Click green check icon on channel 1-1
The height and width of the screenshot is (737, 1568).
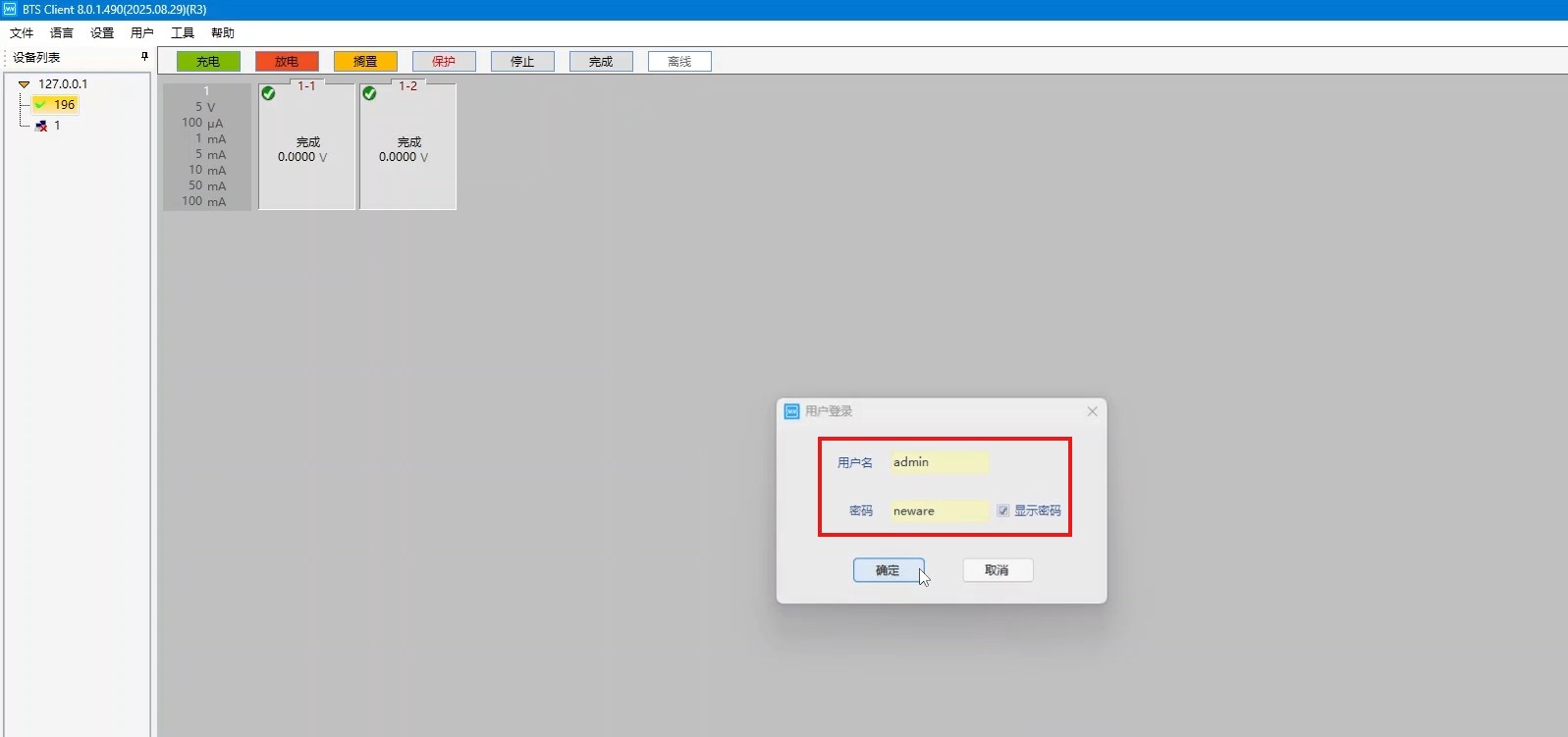click(x=268, y=93)
